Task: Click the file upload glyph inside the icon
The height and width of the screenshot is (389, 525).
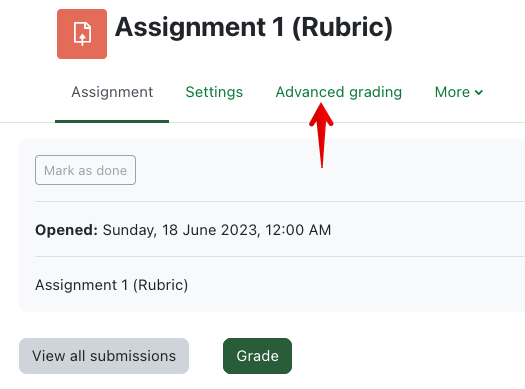Action: pos(82,34)
